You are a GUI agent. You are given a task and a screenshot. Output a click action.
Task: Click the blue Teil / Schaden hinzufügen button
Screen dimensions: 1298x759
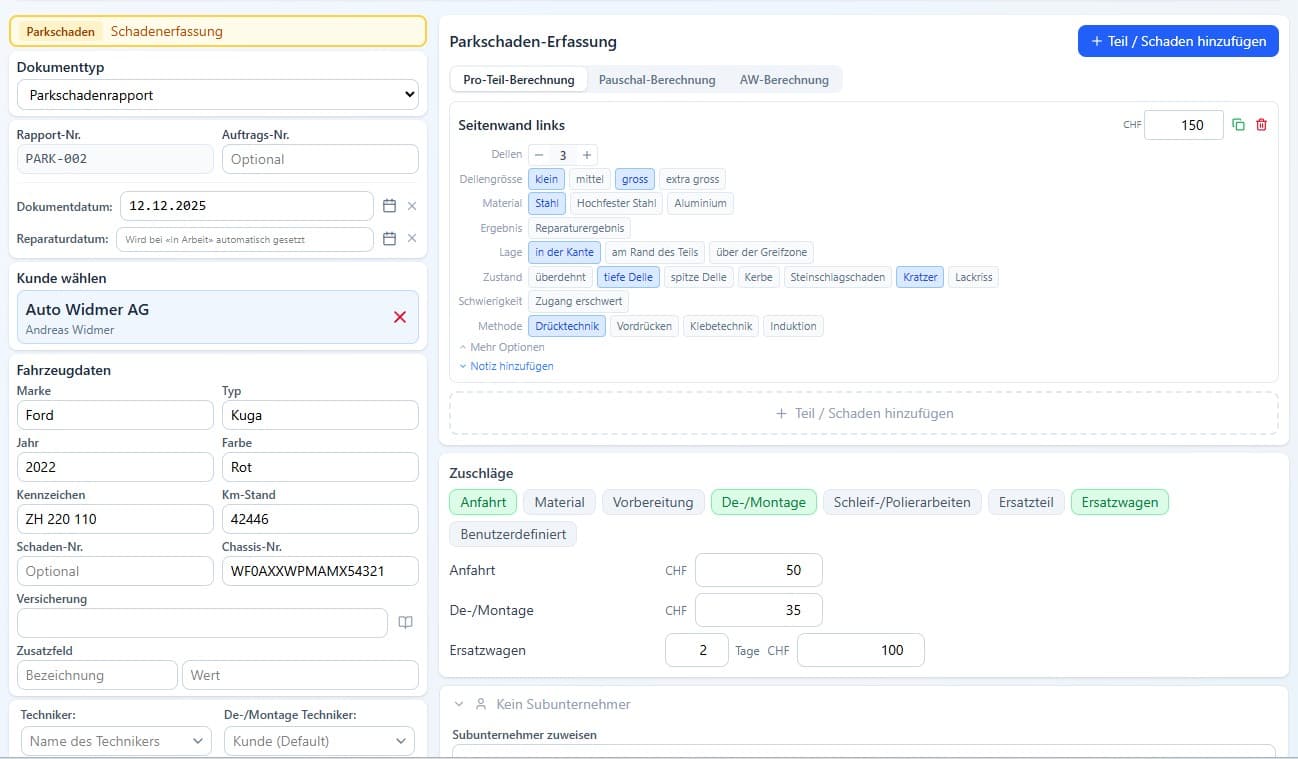pyautogui.click(x=1177, y=41)
